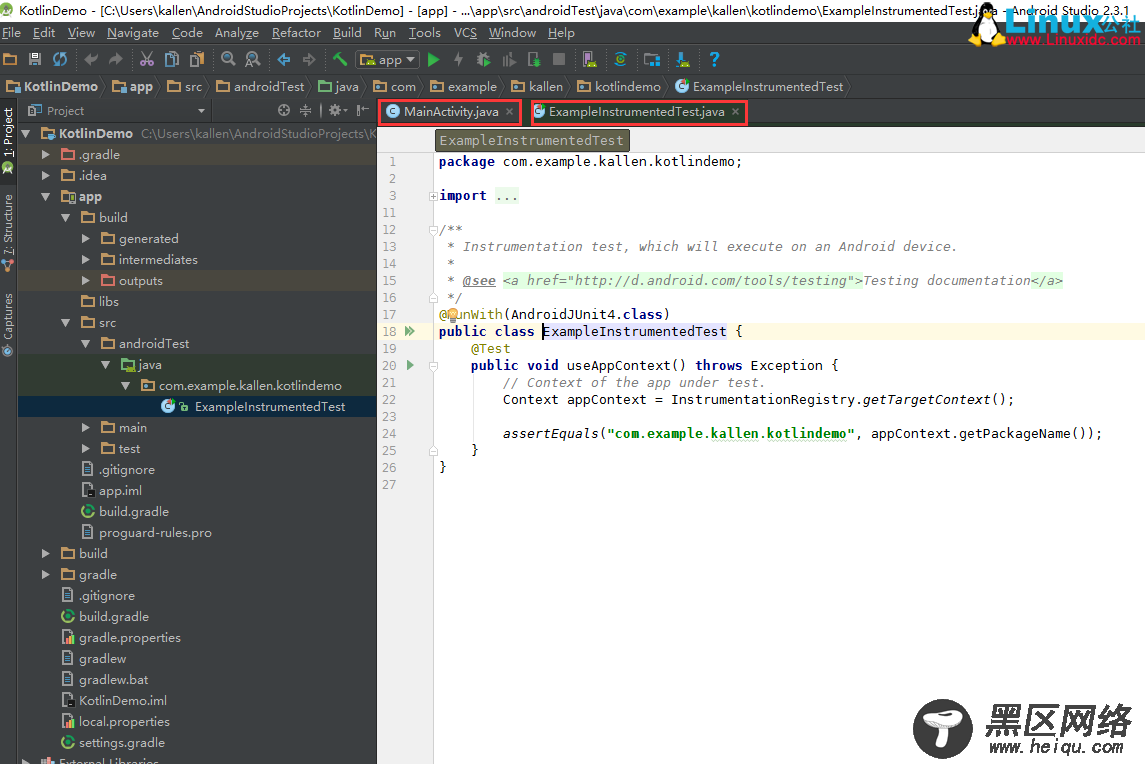Click the Replace magnifier icon
This screenshot has height=764, width=1145.
tap(253, 59)
